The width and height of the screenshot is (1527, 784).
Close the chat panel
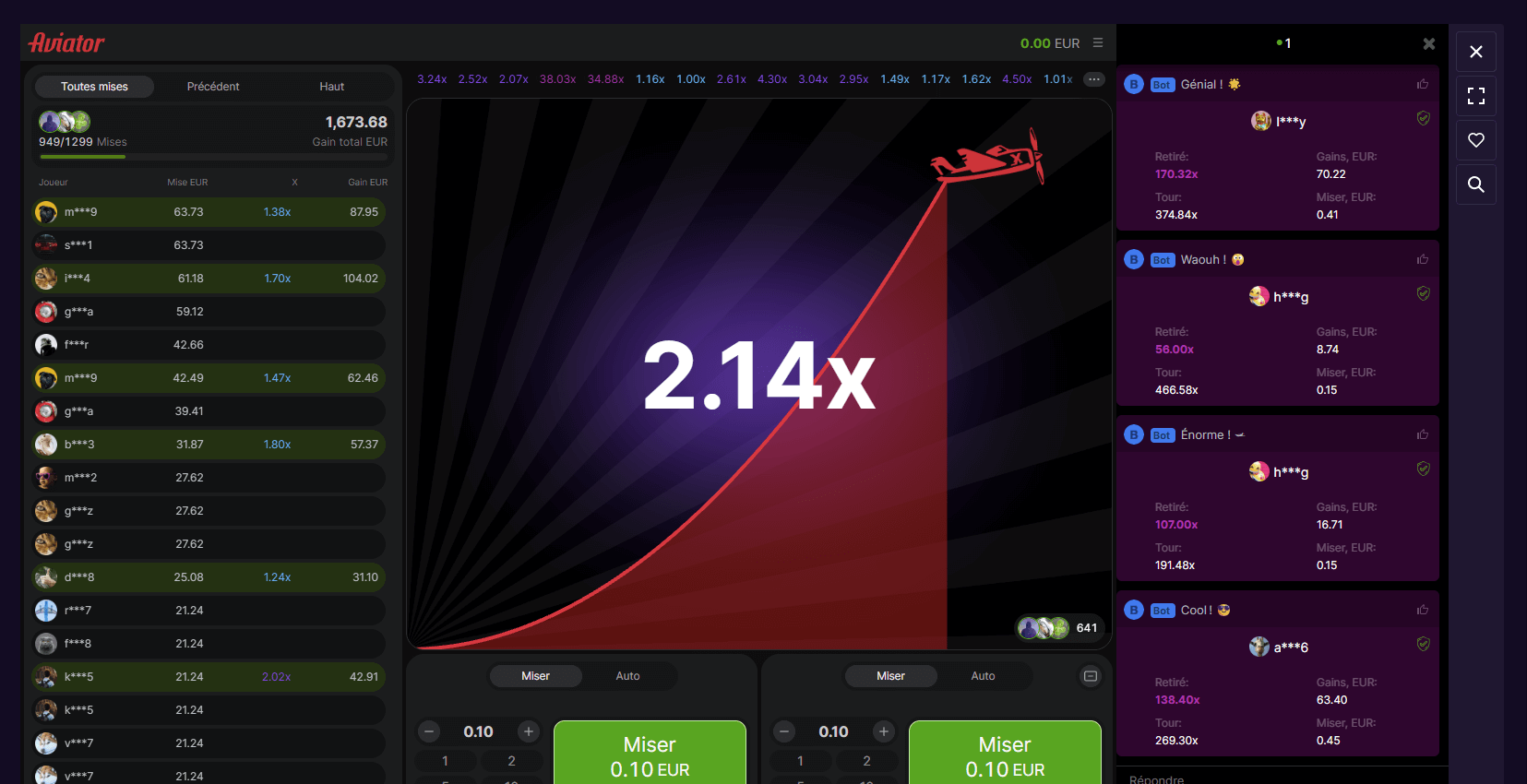[x=1428, y=43]
